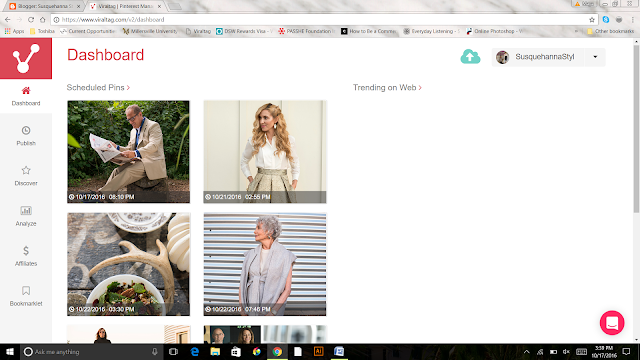Click the Ask me anything search box
Screen dimensions: 640x360
[x=91, y=351]
